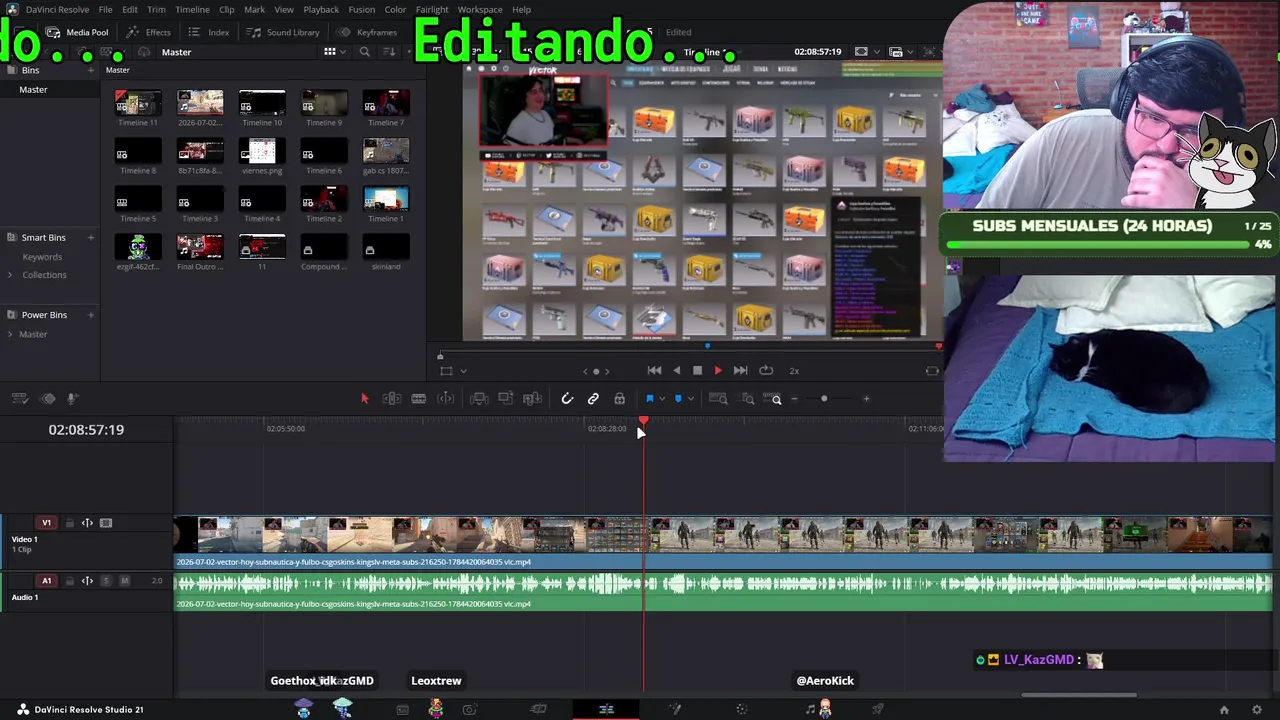Click the Replace Clip edit icon

click(x=533, y=399)
